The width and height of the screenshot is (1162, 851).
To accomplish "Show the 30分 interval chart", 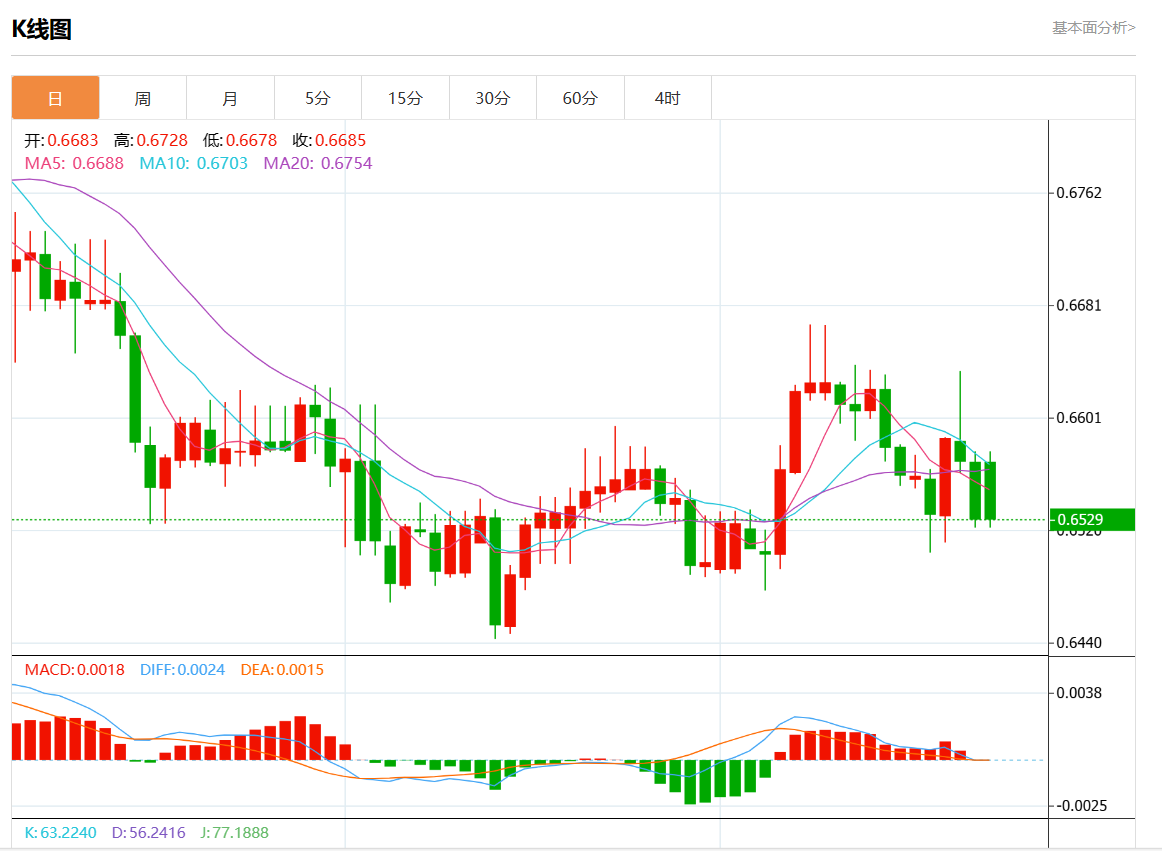I will click(492, 98).
